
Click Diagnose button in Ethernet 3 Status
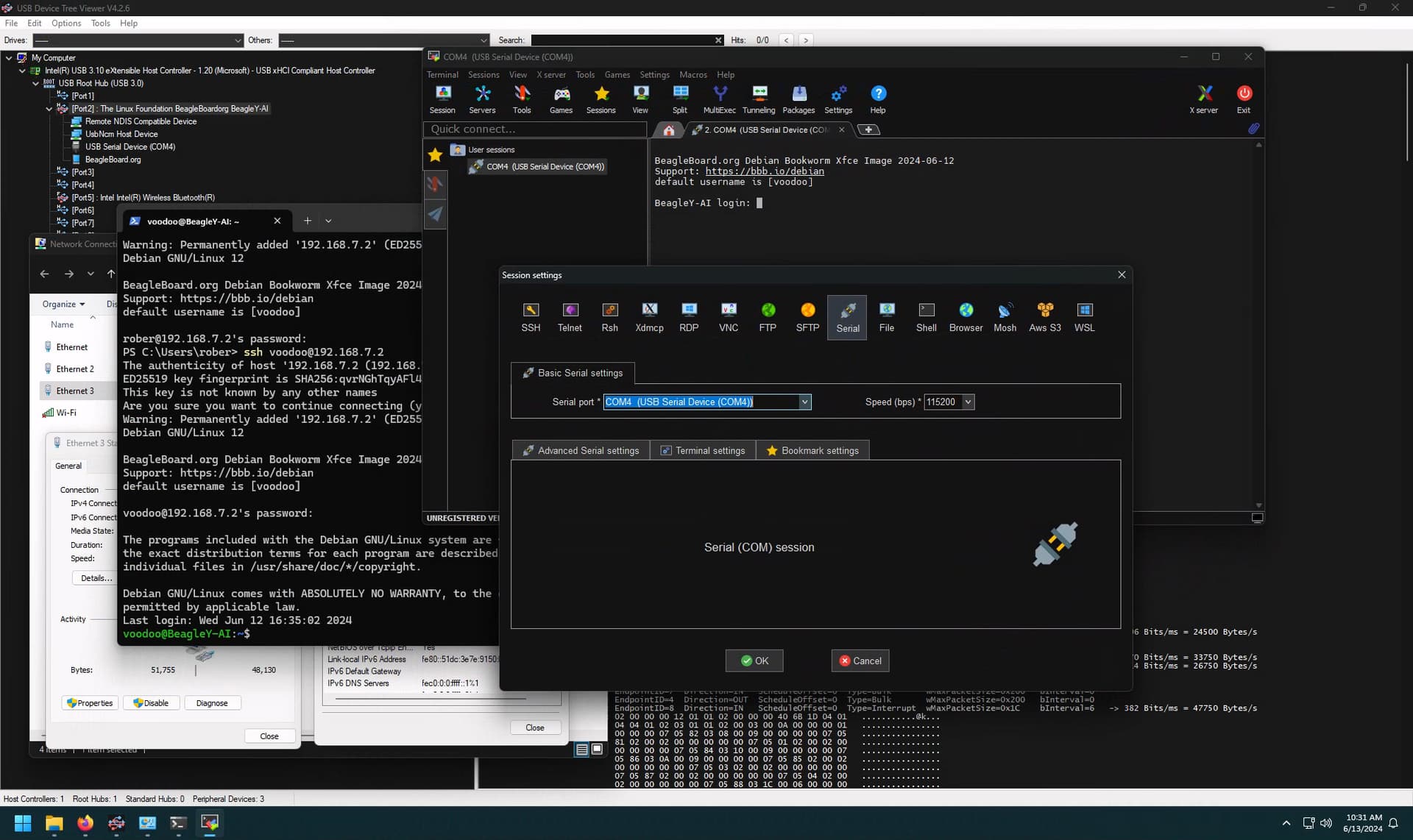[x=212, y=703]
